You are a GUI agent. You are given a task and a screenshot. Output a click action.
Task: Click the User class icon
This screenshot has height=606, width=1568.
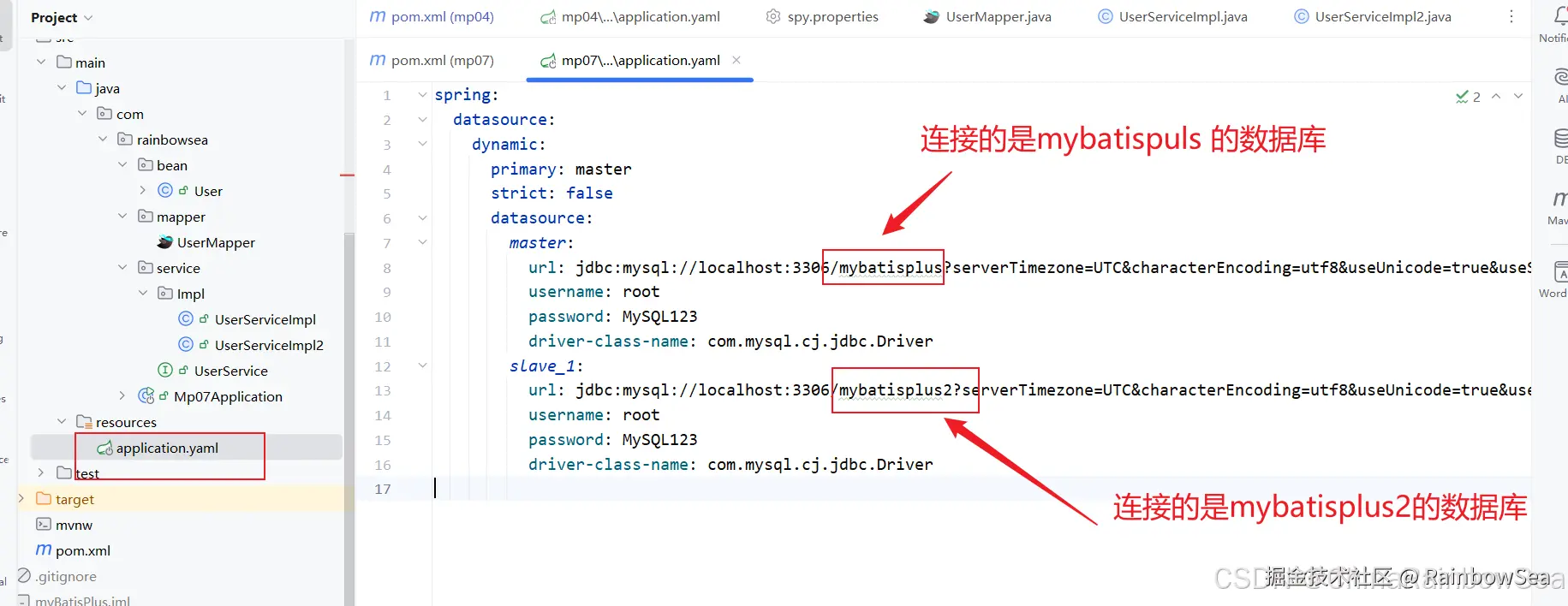(x=165, y=190)
